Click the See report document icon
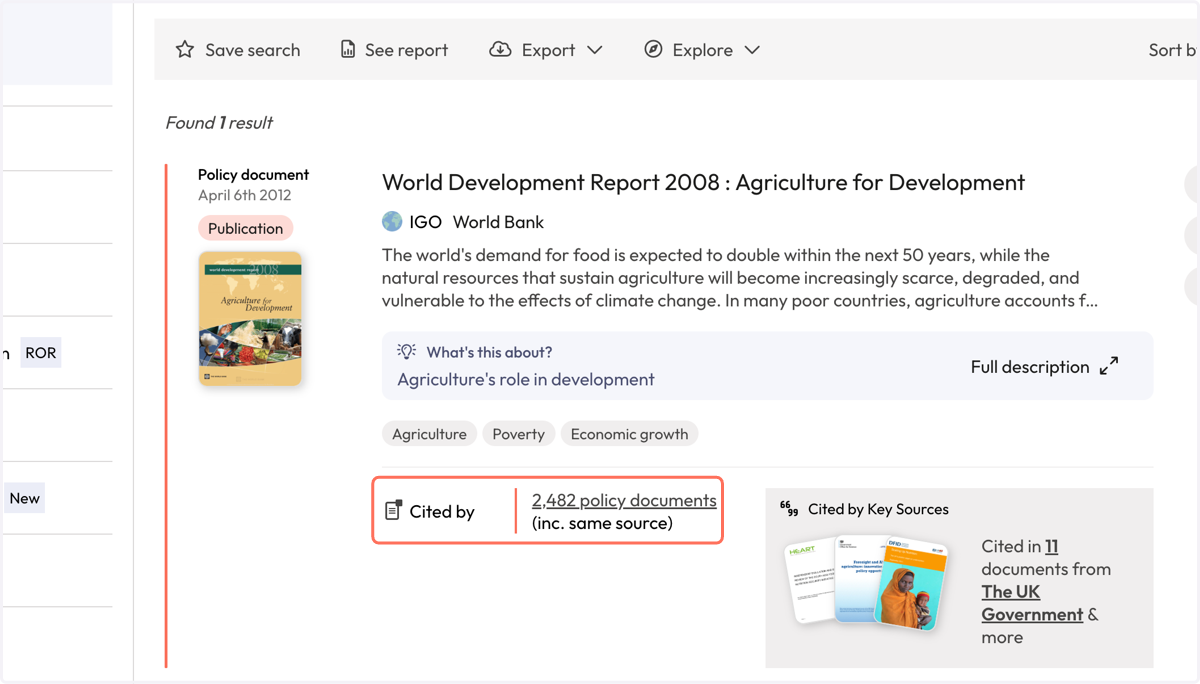This screenshot has width=1200, height=684. (348, 49)
